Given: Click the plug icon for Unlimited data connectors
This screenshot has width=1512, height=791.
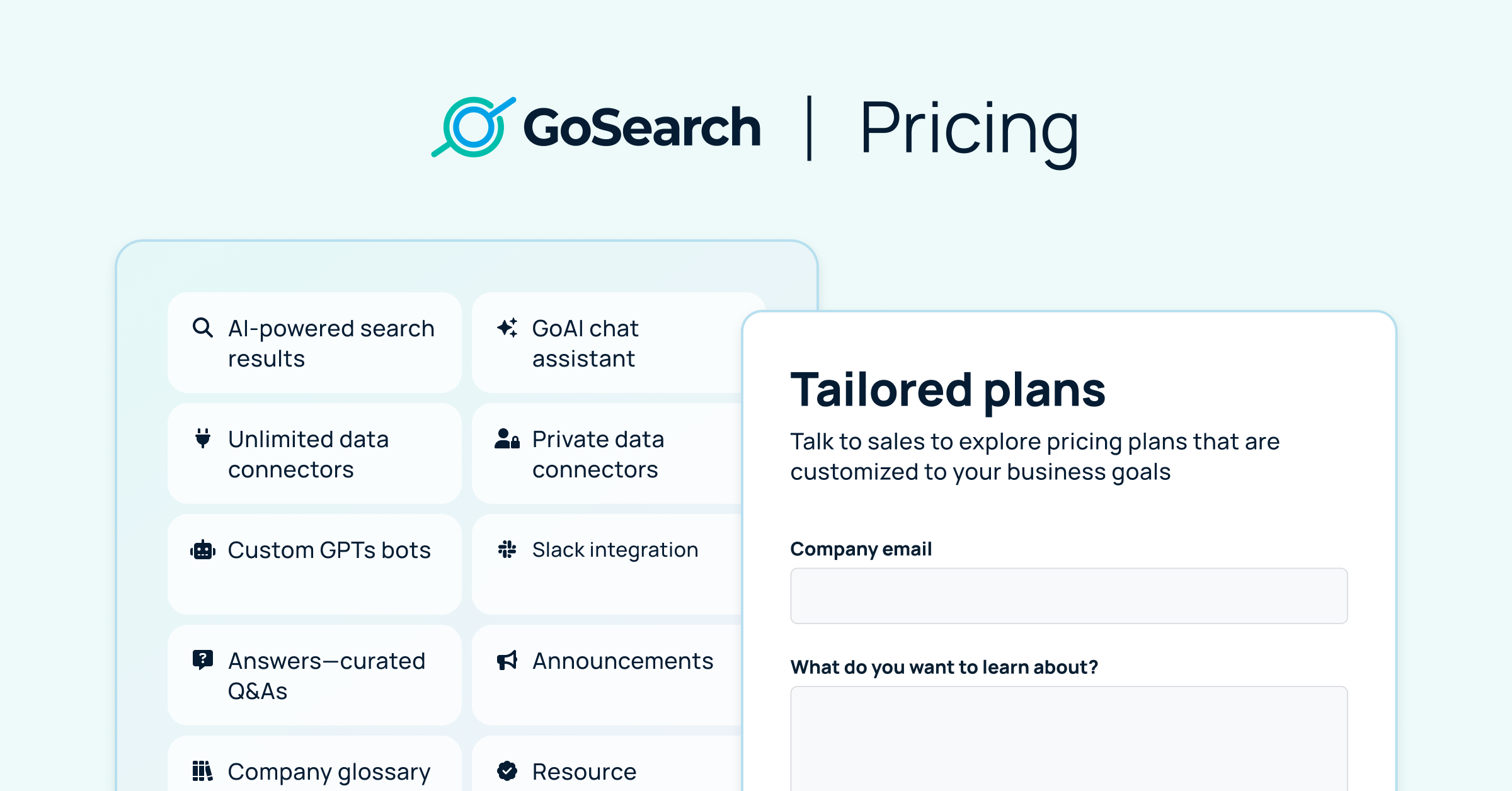Looking at the screenshot, I should pyautogui.click(x=203, y=439).
